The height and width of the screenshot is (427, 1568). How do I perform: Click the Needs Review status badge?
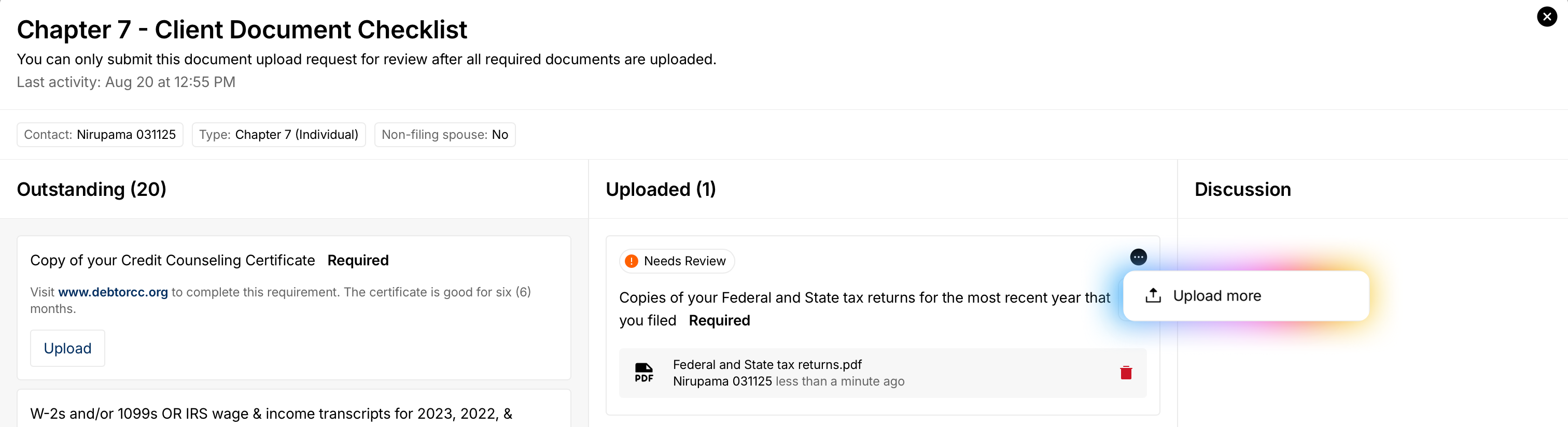point(684,261)
